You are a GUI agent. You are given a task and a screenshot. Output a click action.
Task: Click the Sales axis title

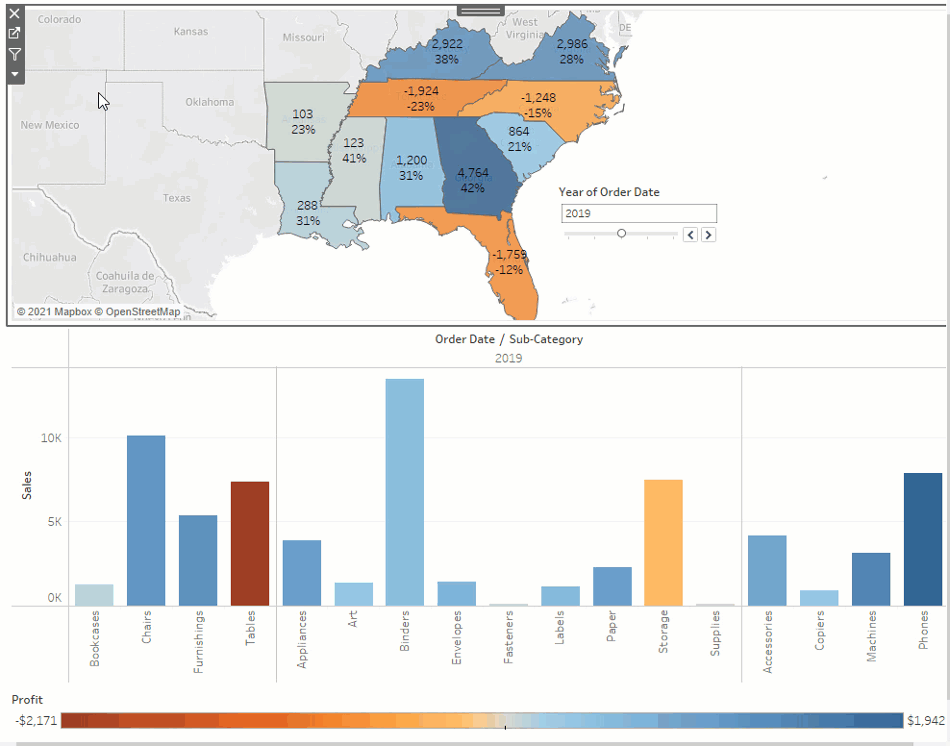tap(27, 486)
